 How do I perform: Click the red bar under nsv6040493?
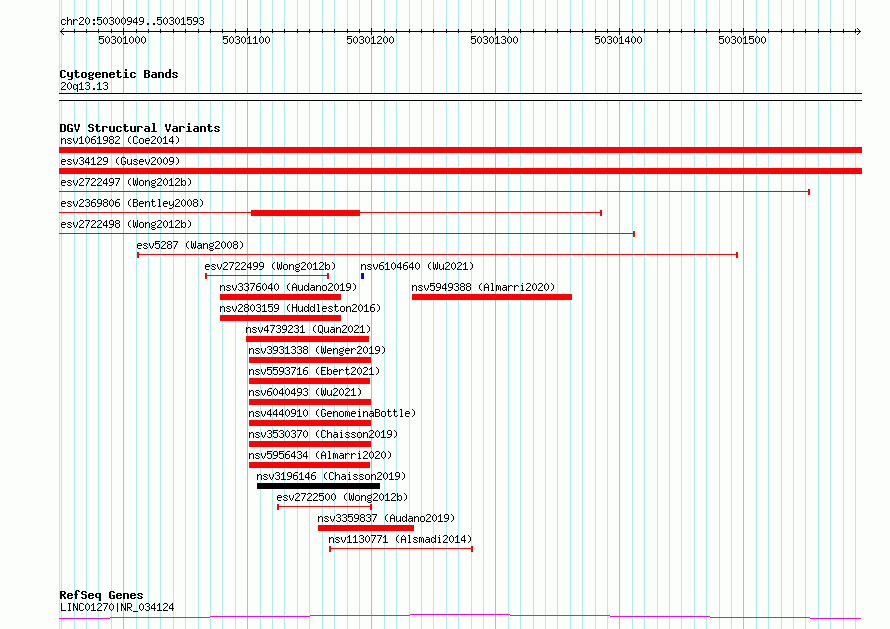310,402
